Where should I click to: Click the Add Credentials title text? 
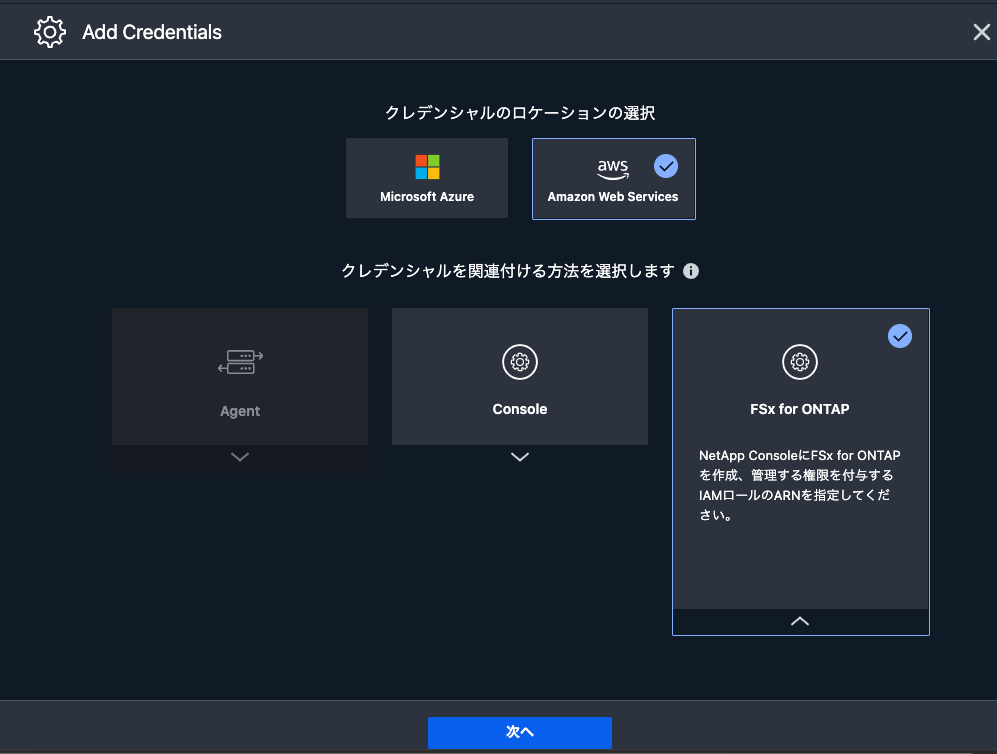pos(152,32)
